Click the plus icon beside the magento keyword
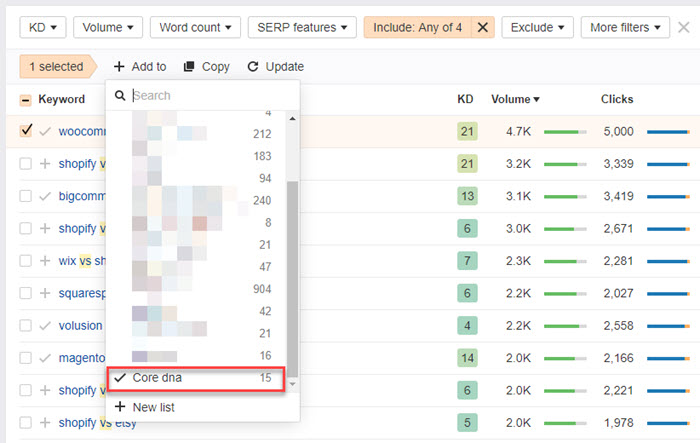 [45, 358]
